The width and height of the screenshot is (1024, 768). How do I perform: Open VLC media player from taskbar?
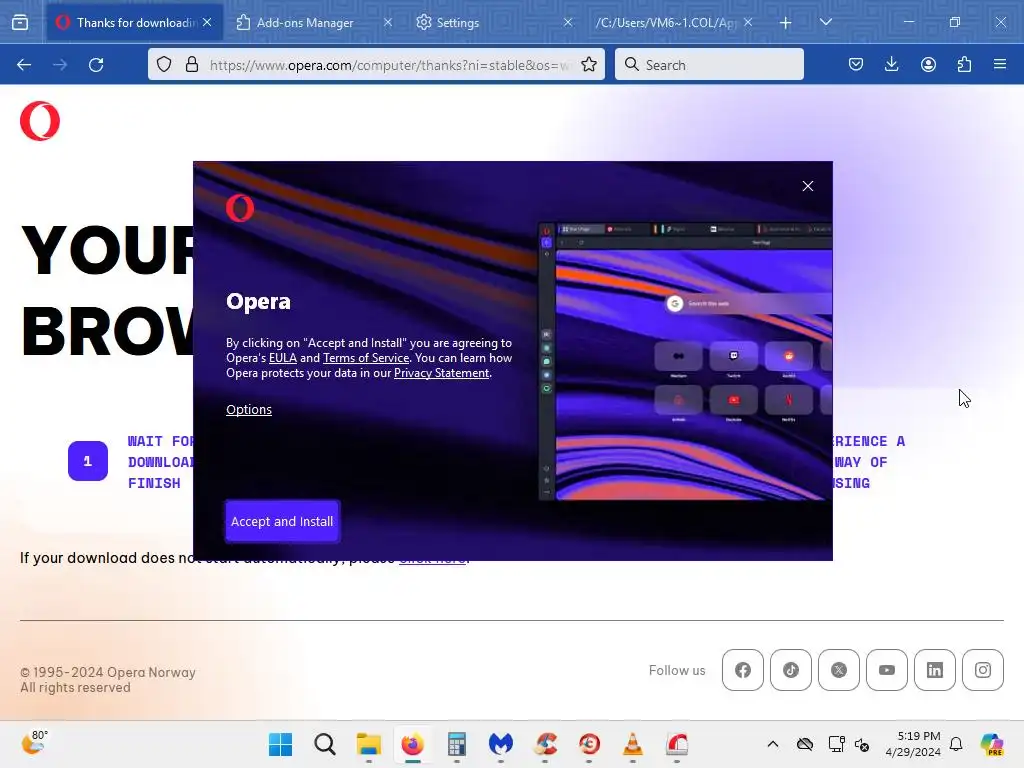point(633,744)
